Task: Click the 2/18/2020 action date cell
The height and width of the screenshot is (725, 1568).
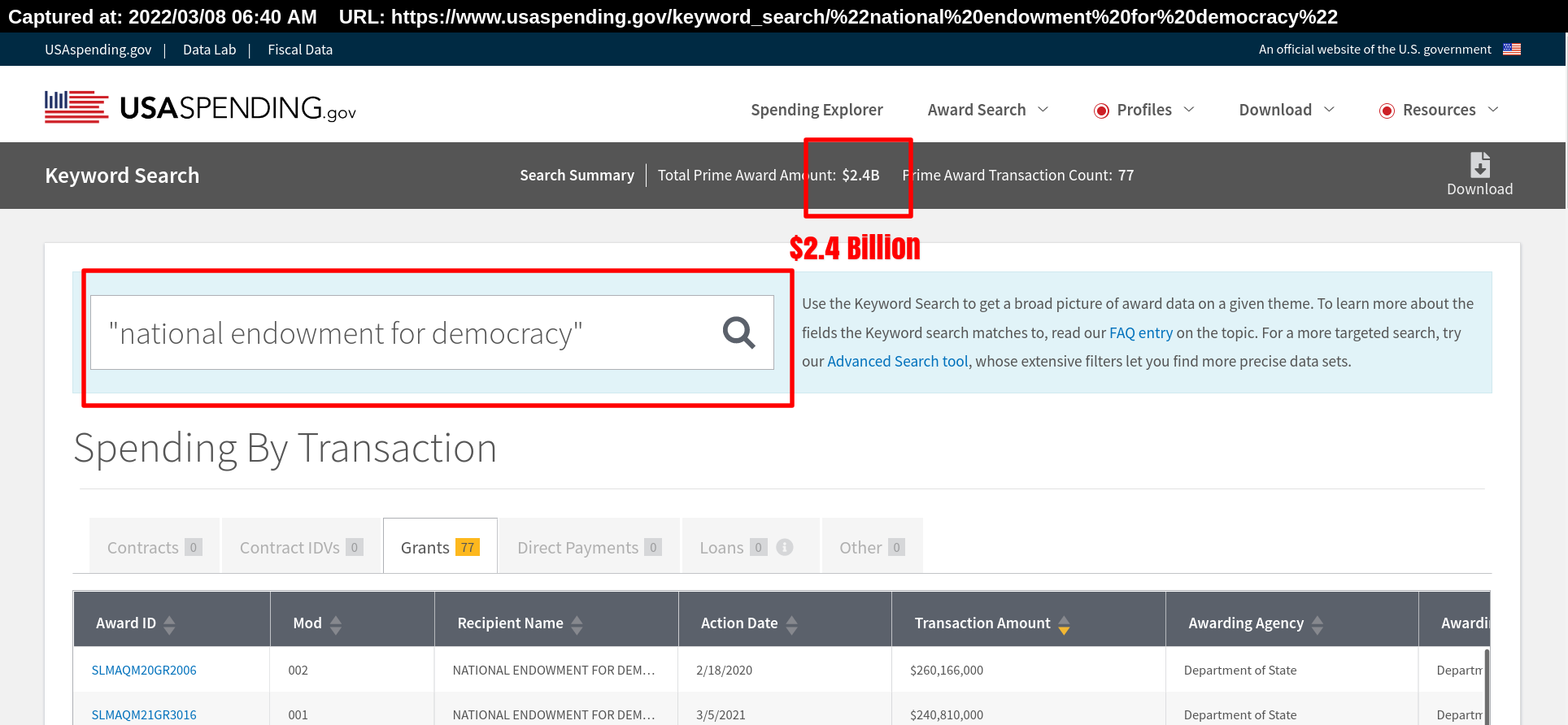Action: 724,670
